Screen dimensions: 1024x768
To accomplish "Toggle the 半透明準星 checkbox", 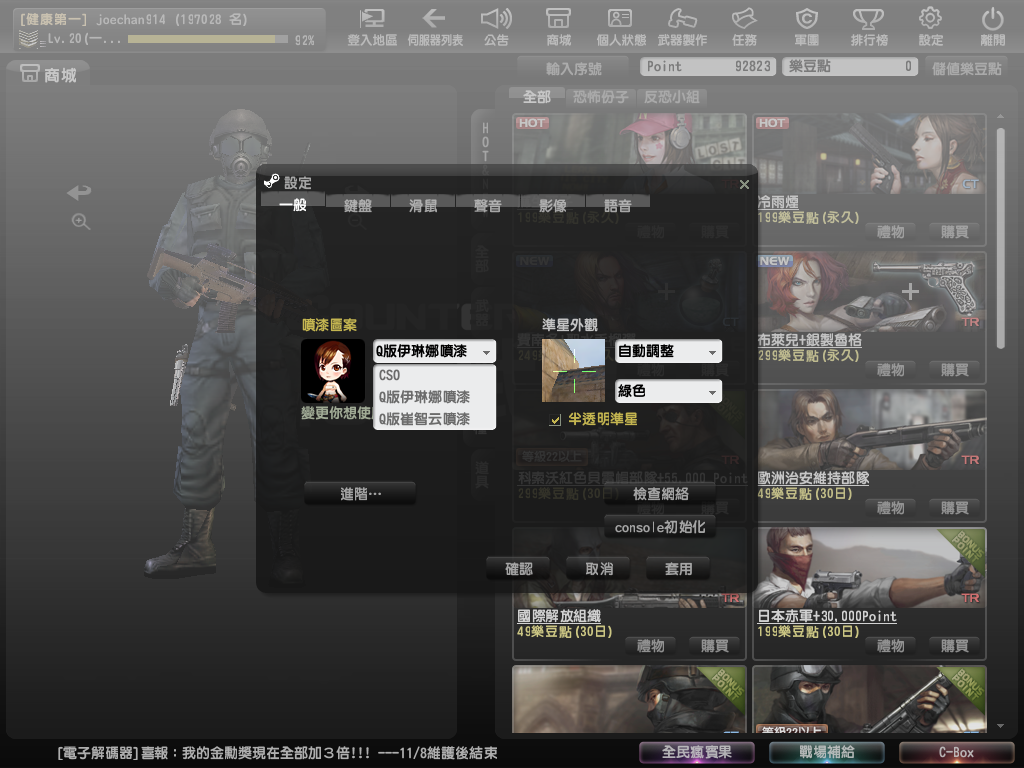I will tap(555, 420).
